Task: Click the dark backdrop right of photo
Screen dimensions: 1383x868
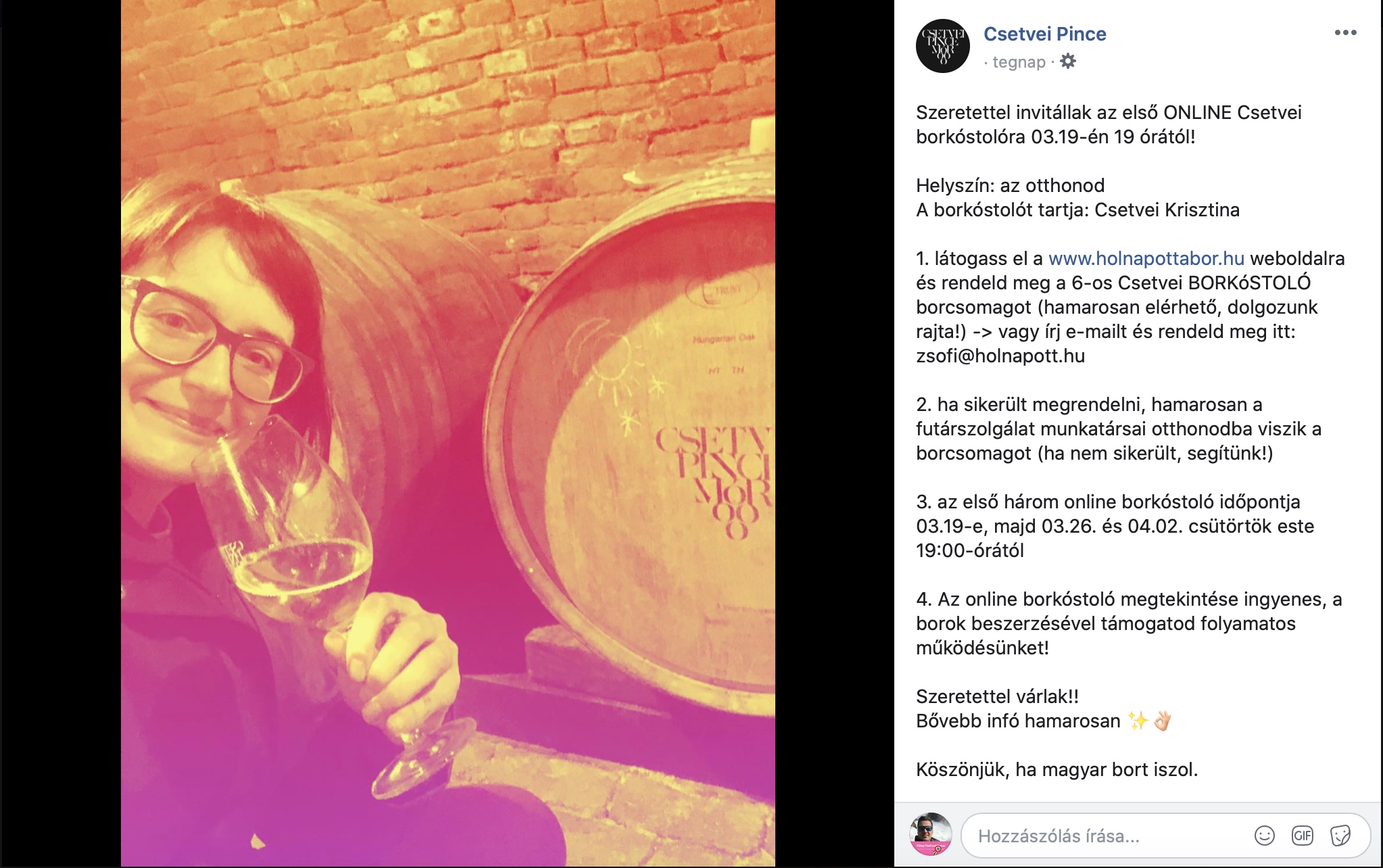Action: [x=834, y=433]
